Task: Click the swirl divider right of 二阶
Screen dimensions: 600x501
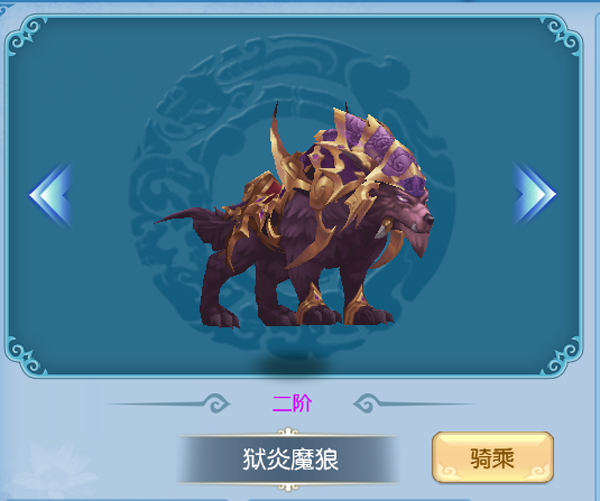Action: click(414, 403)
